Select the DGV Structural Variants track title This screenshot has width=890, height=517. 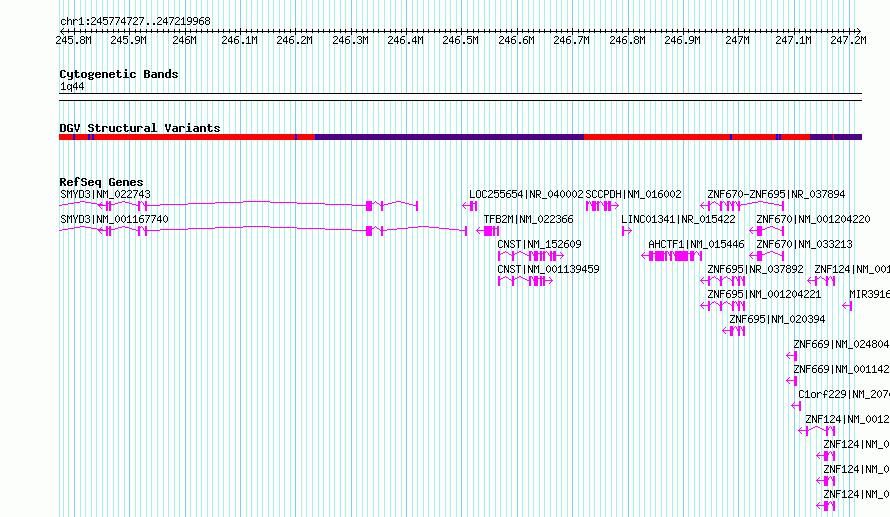[x=140, y=128]
